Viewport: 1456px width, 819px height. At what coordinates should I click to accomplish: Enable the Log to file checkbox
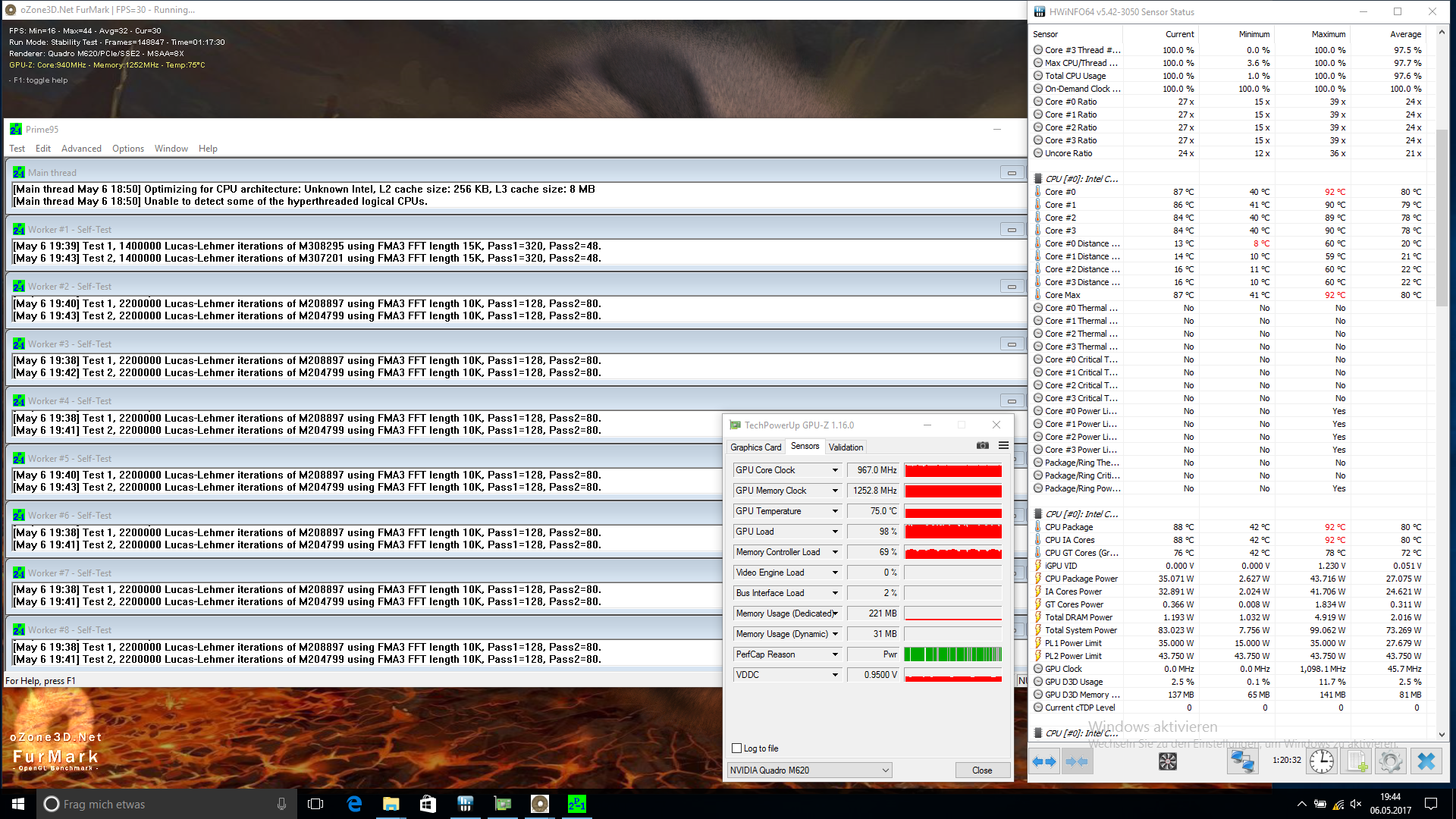[736, 748]
